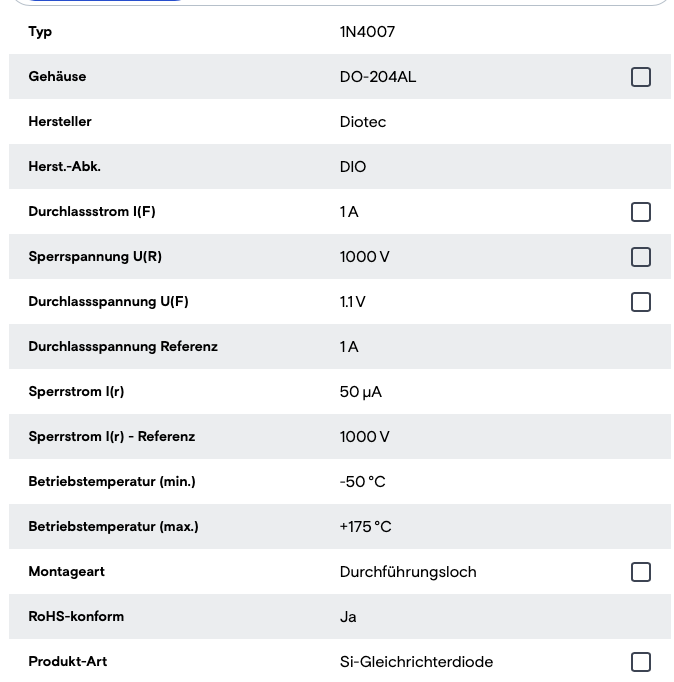This screenshot has width=674, height=682.
Task: Click the Montageart row label
Action: pyautogui.click(x=67, y=572)
